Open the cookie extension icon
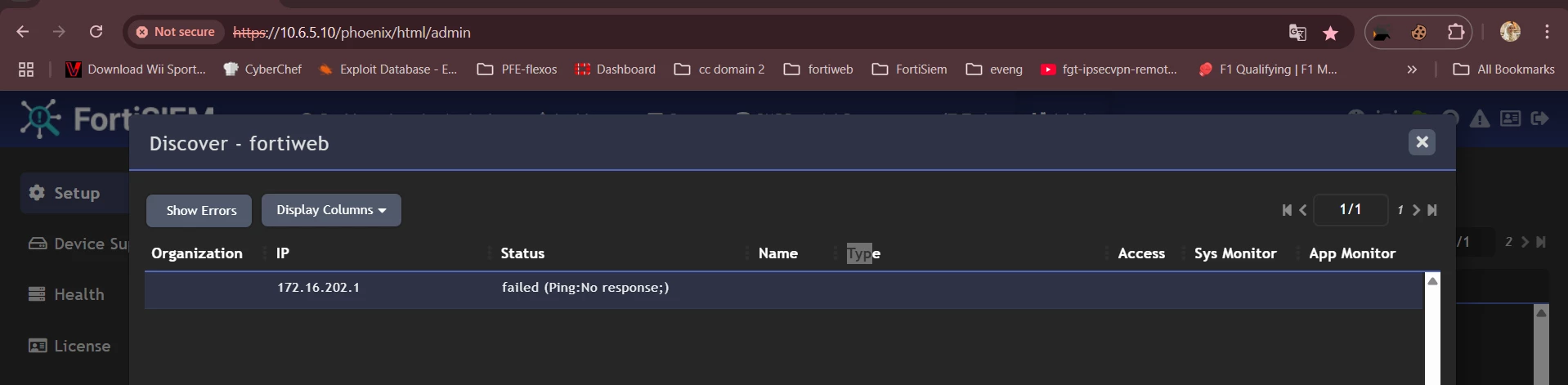 1419,33
